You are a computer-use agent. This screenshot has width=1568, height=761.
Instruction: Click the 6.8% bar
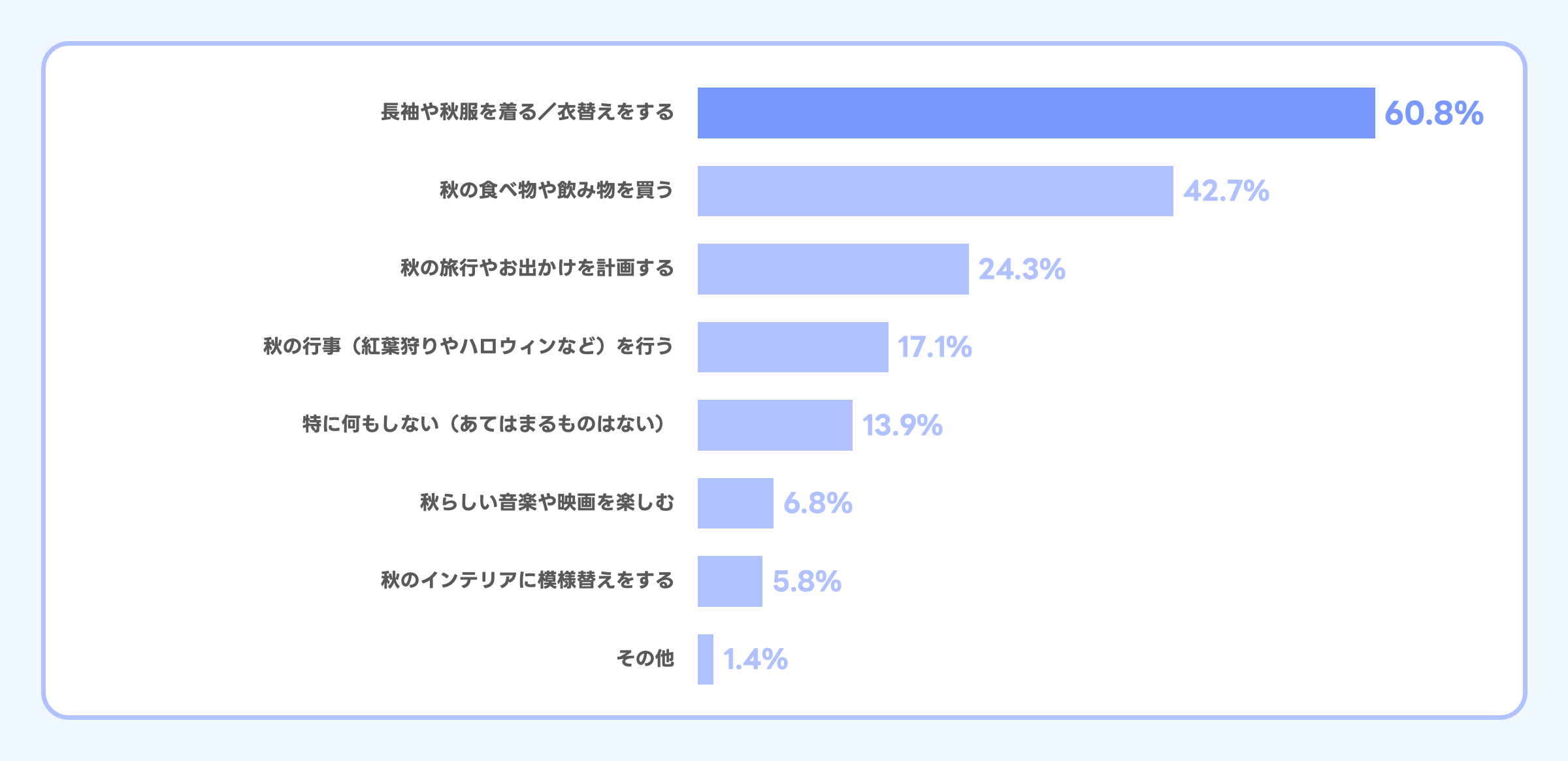coord(735,503)
